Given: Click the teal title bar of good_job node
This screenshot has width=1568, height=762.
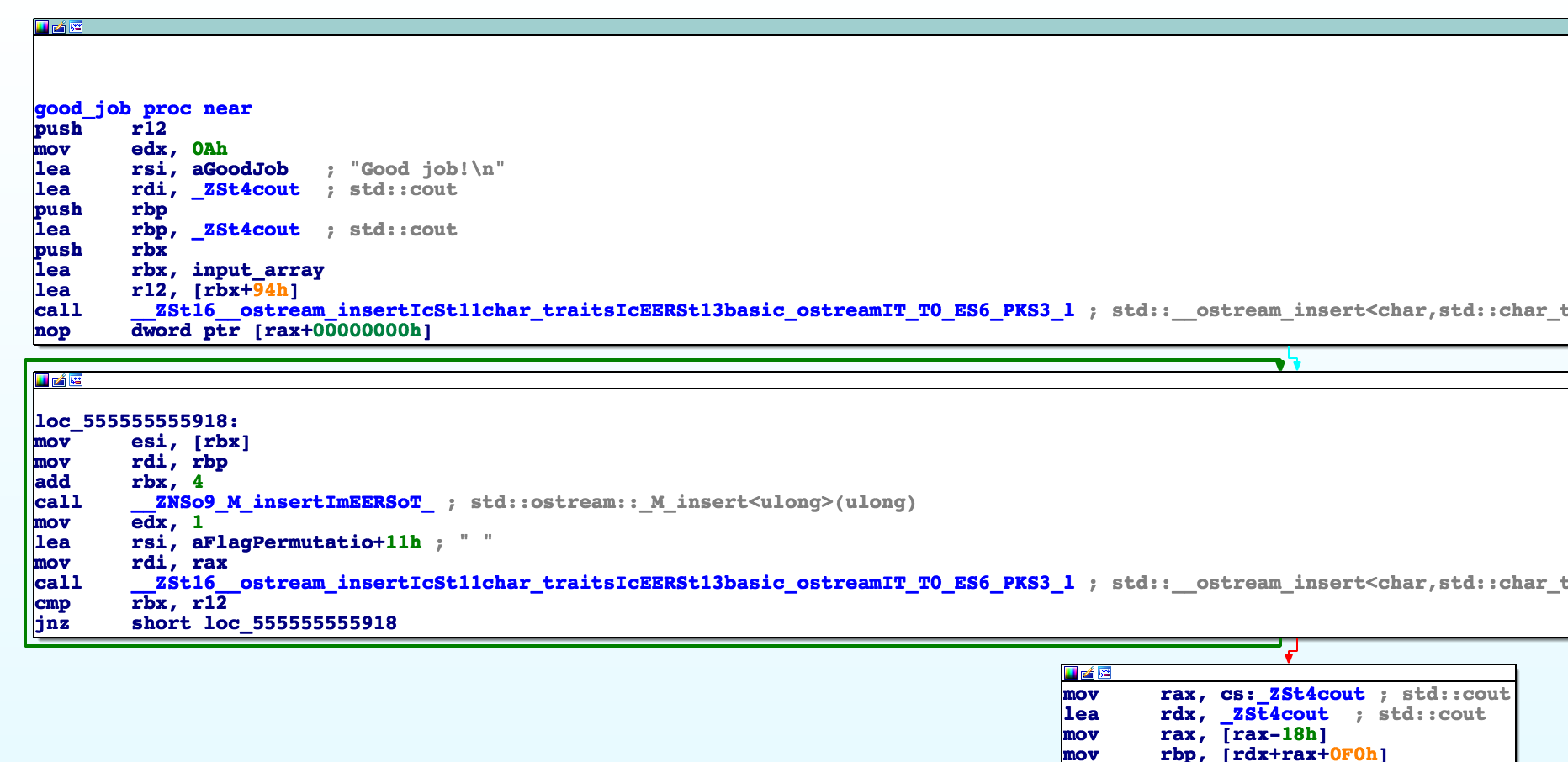Looking at the screenshot, I should (757, 27).
